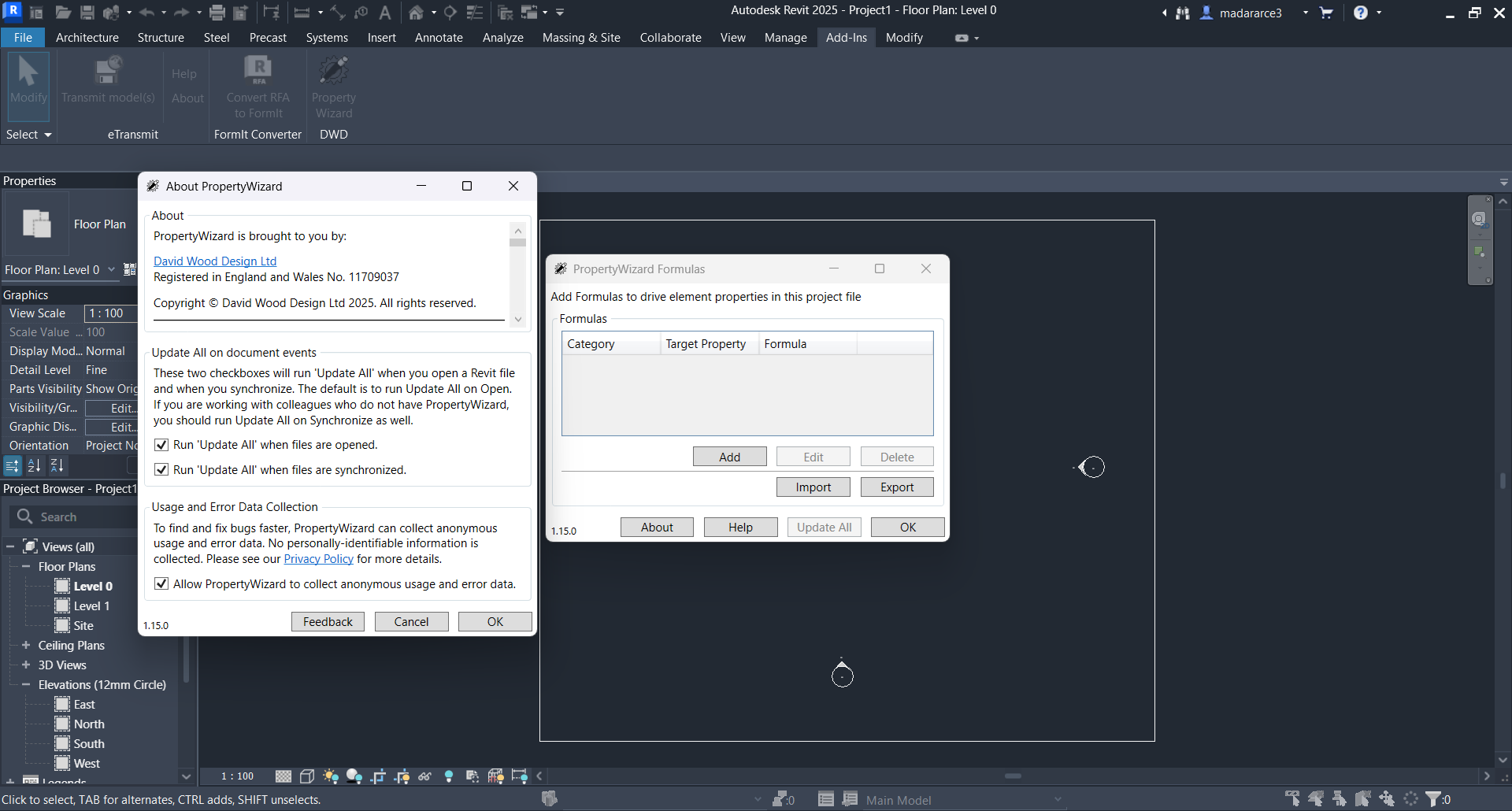Toggle Shadows icon in view control bar
The height and width of the screenshot is (811, 1512).
[x=354, y=776]
